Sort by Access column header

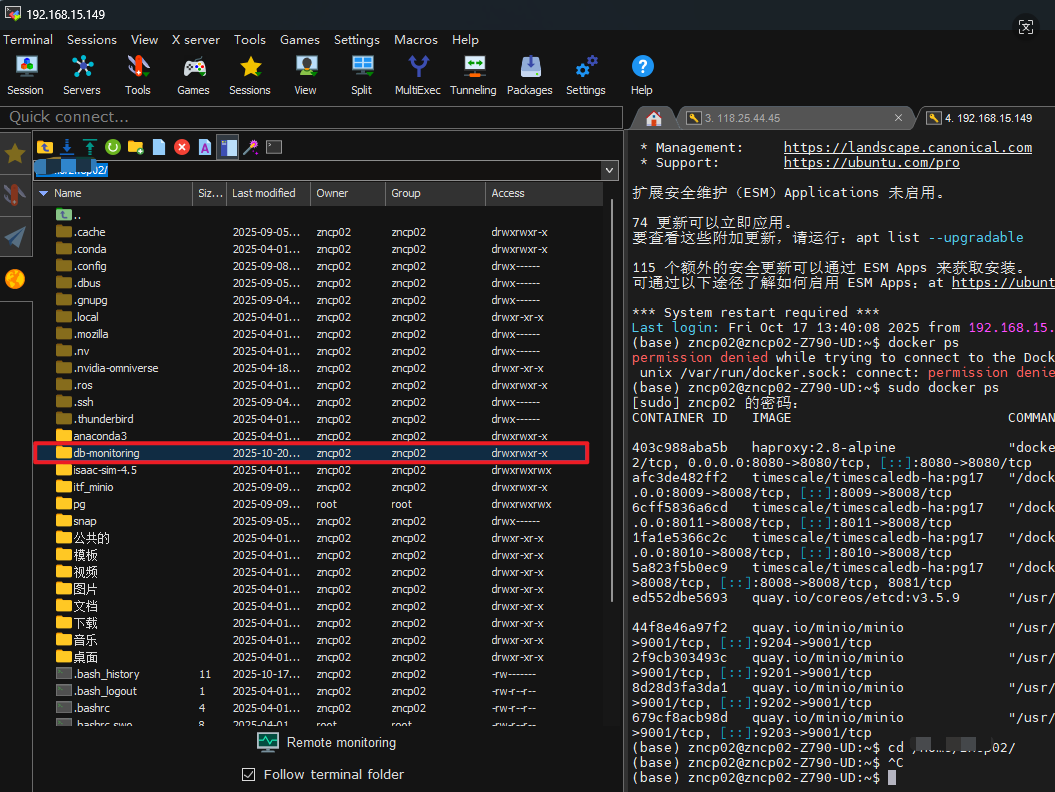click(x=544, y=194)
